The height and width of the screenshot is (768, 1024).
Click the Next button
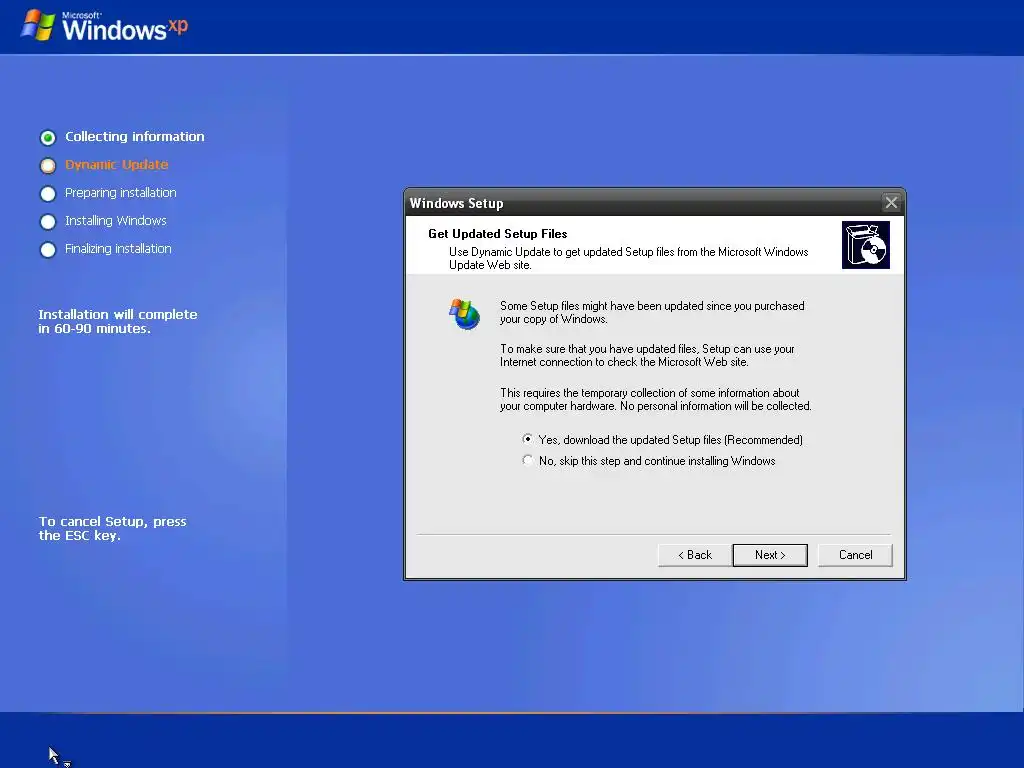pyautogui.click(x=770, y=555)
